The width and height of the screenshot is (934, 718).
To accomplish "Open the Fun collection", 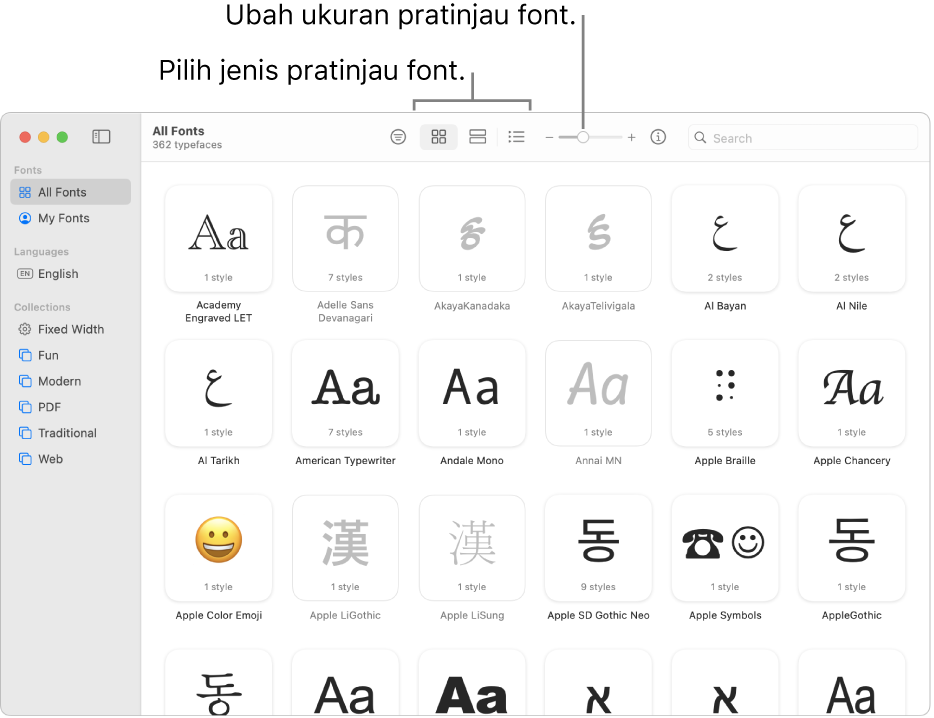I will tap(70, 355).
